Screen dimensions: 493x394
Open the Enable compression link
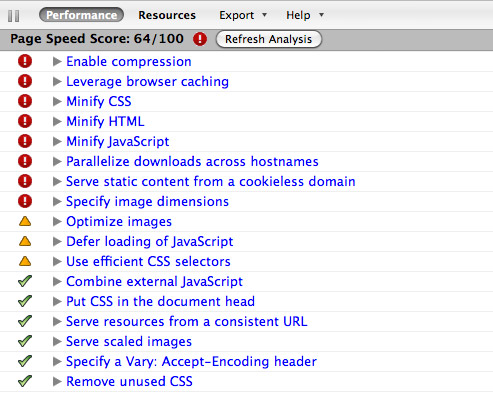129,62
